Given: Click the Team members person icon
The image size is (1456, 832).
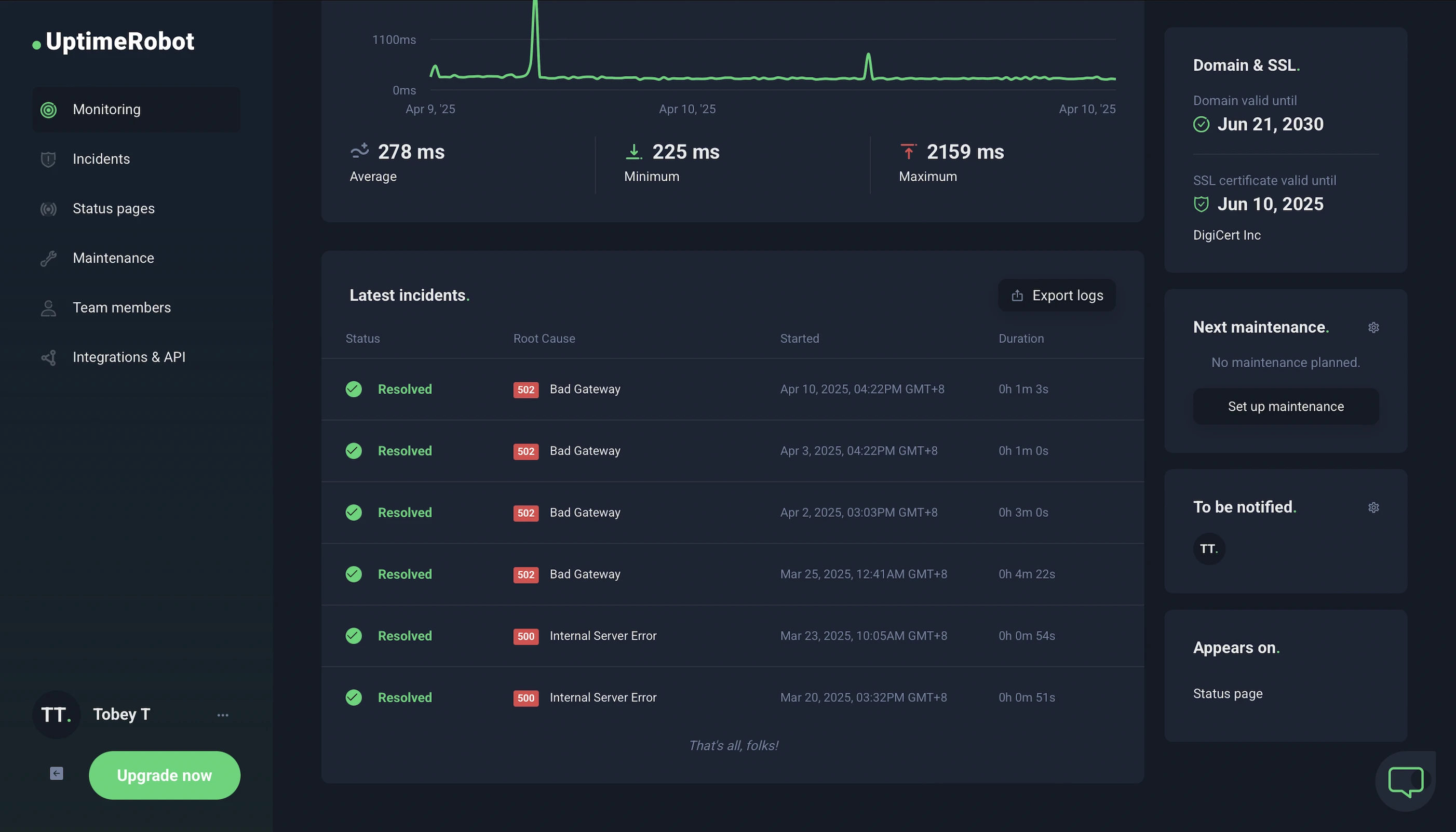Looking at the screenshot, I should point(49,308).
